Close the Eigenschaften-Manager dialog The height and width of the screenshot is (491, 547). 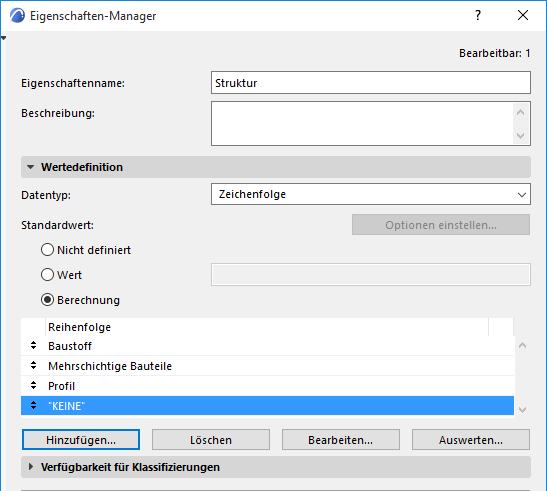[523, 15]
